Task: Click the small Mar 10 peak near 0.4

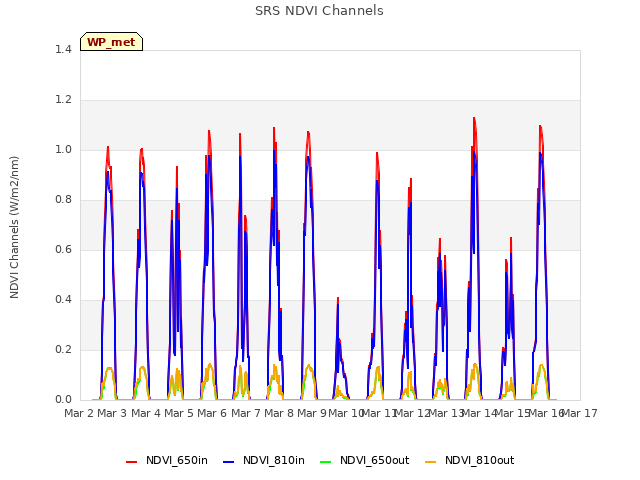Action: pos(338,298)
